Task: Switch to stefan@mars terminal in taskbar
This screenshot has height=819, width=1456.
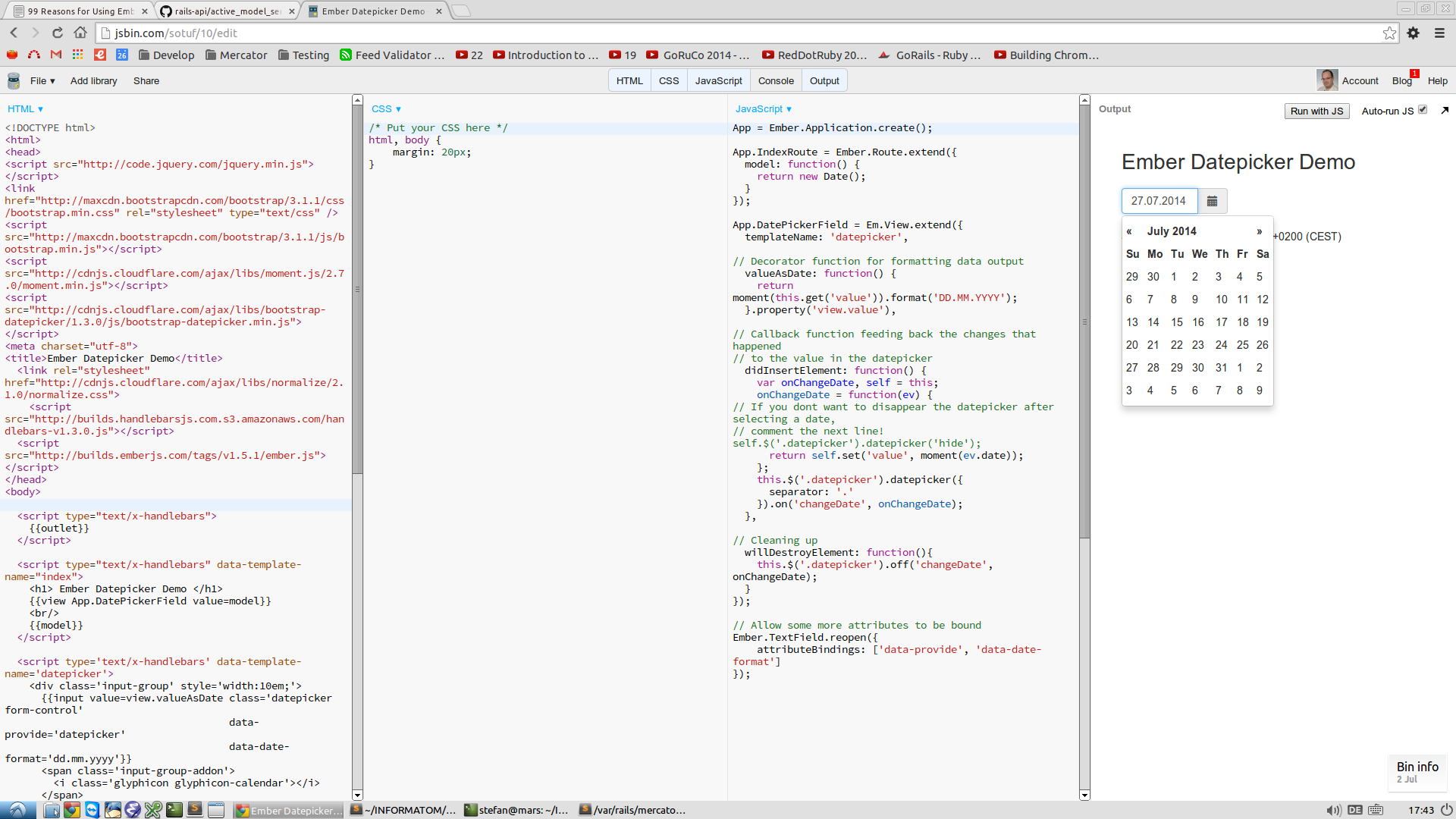Action: pos(516,810)
